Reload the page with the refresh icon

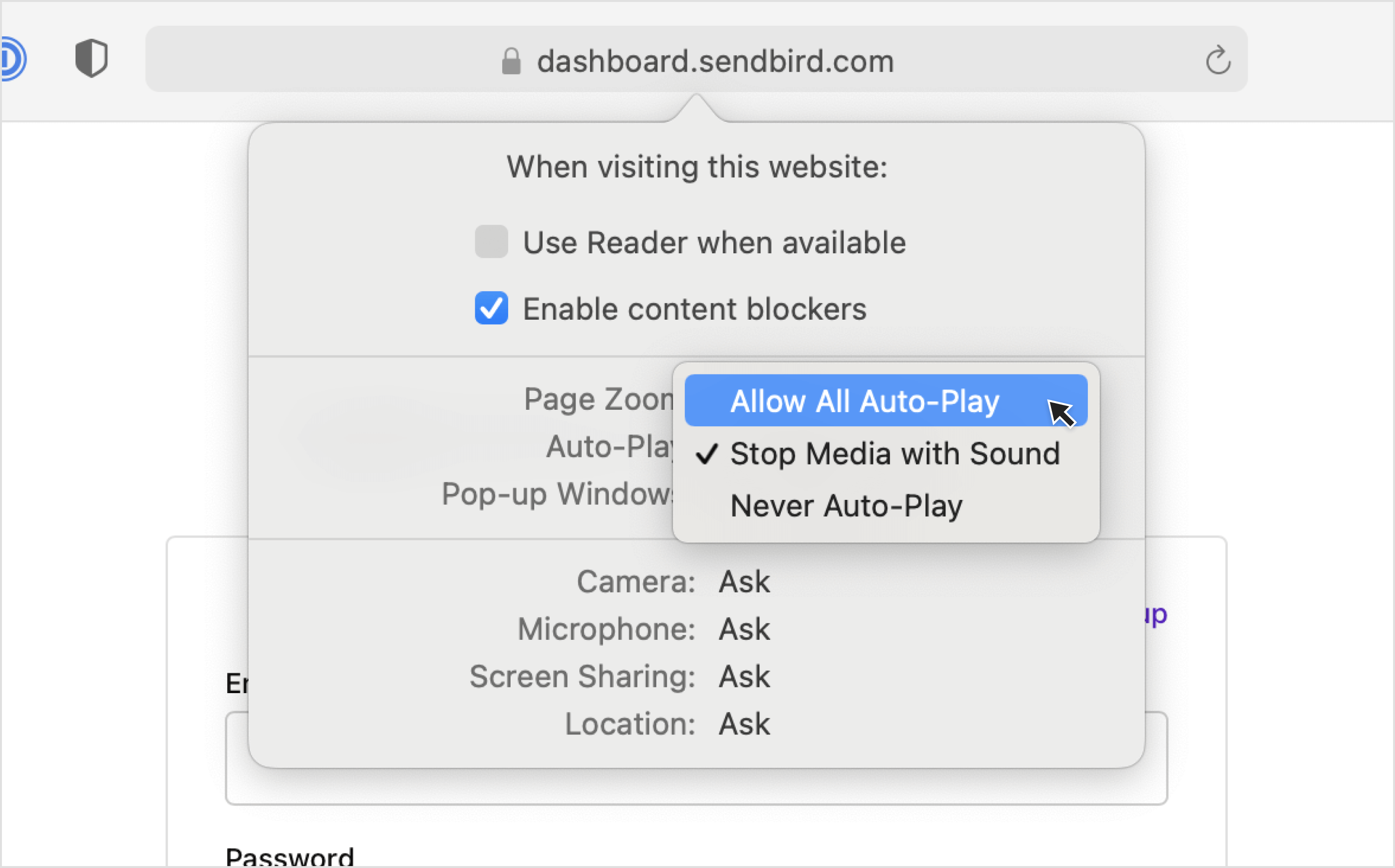coord(1218,60)
